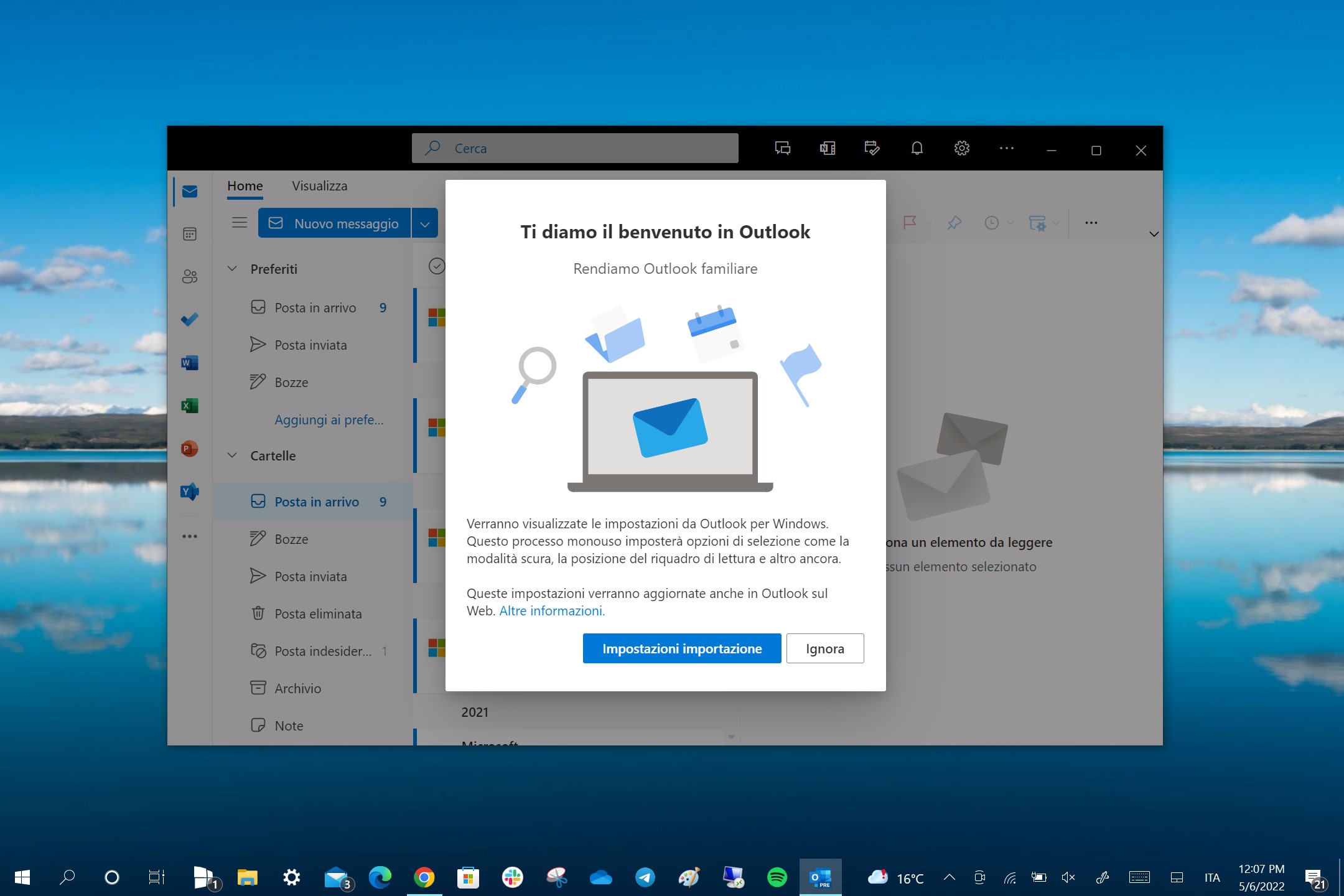Open the People contacts module
This screenshot has width=1344, height=896.
pos(190,277)
